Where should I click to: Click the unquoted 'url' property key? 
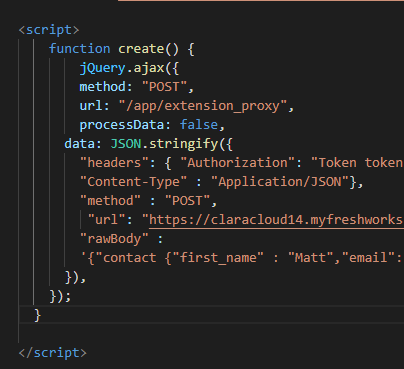point(91,106)
